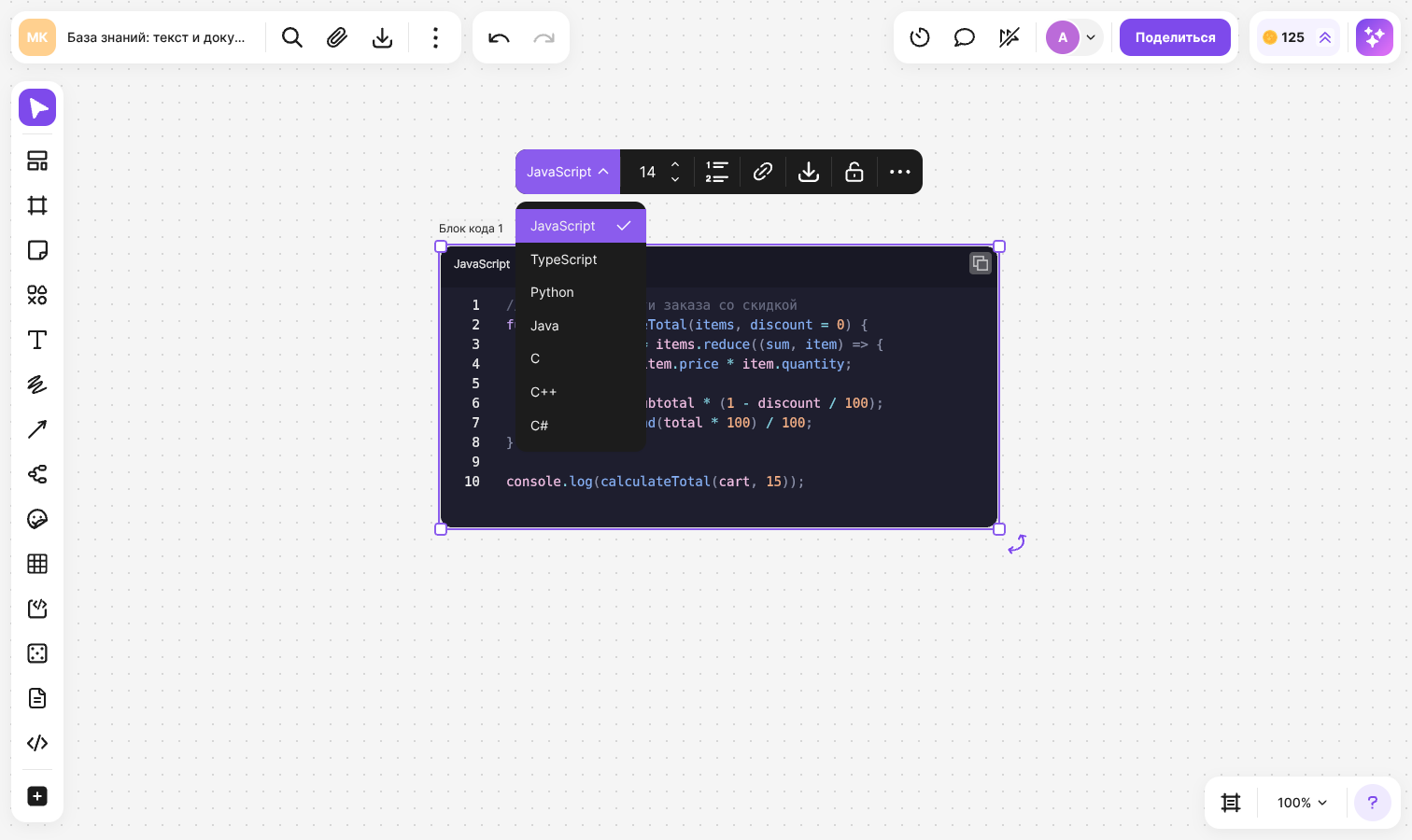
Task: Click the black plus add button
Action: point(37,796)
